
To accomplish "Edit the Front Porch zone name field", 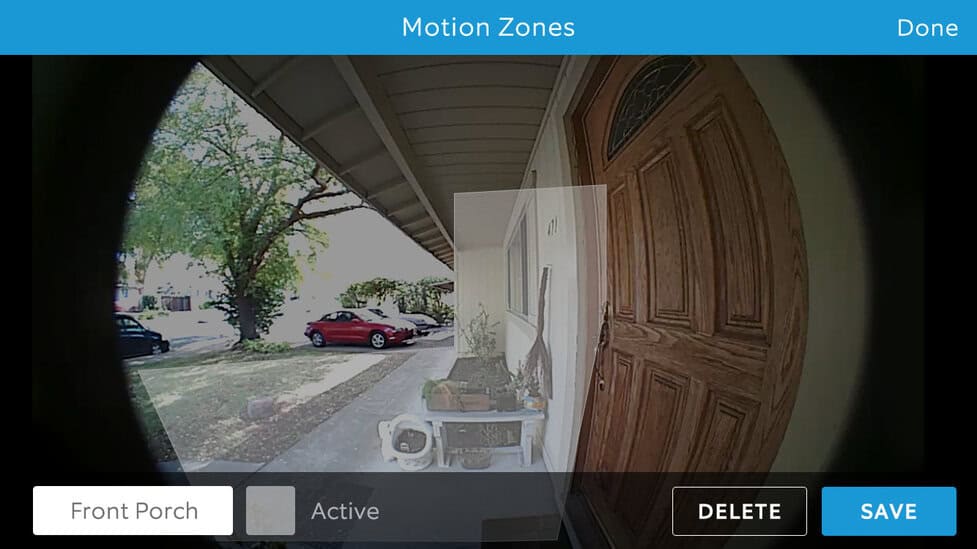I will point(133,510).
